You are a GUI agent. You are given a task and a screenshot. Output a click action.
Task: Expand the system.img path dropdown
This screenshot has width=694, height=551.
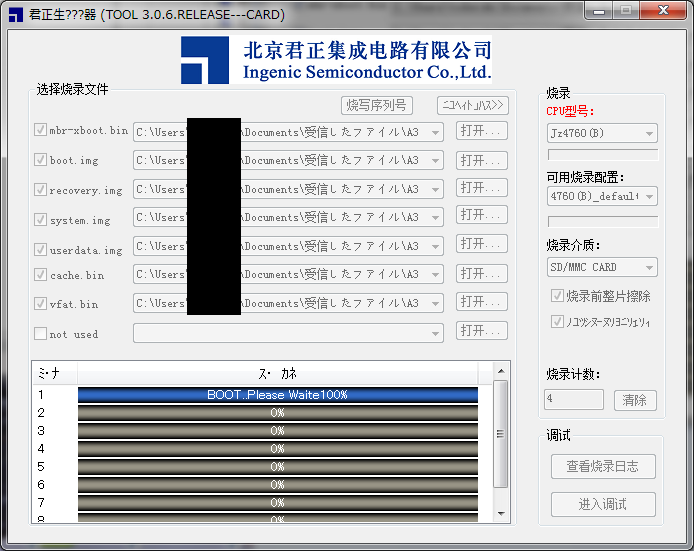(x=436, y=217)
